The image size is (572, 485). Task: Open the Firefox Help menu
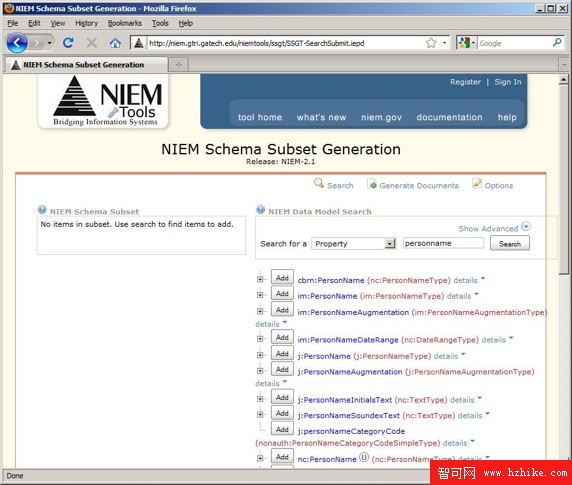186,23
